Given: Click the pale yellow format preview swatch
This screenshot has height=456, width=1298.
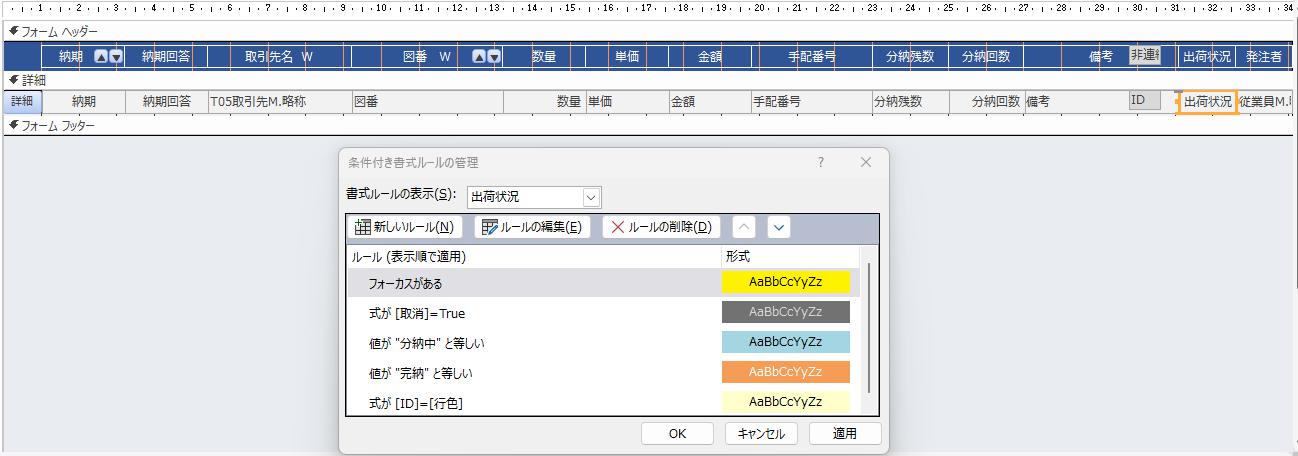Looking at the screenshot, I should click(785, 402).
